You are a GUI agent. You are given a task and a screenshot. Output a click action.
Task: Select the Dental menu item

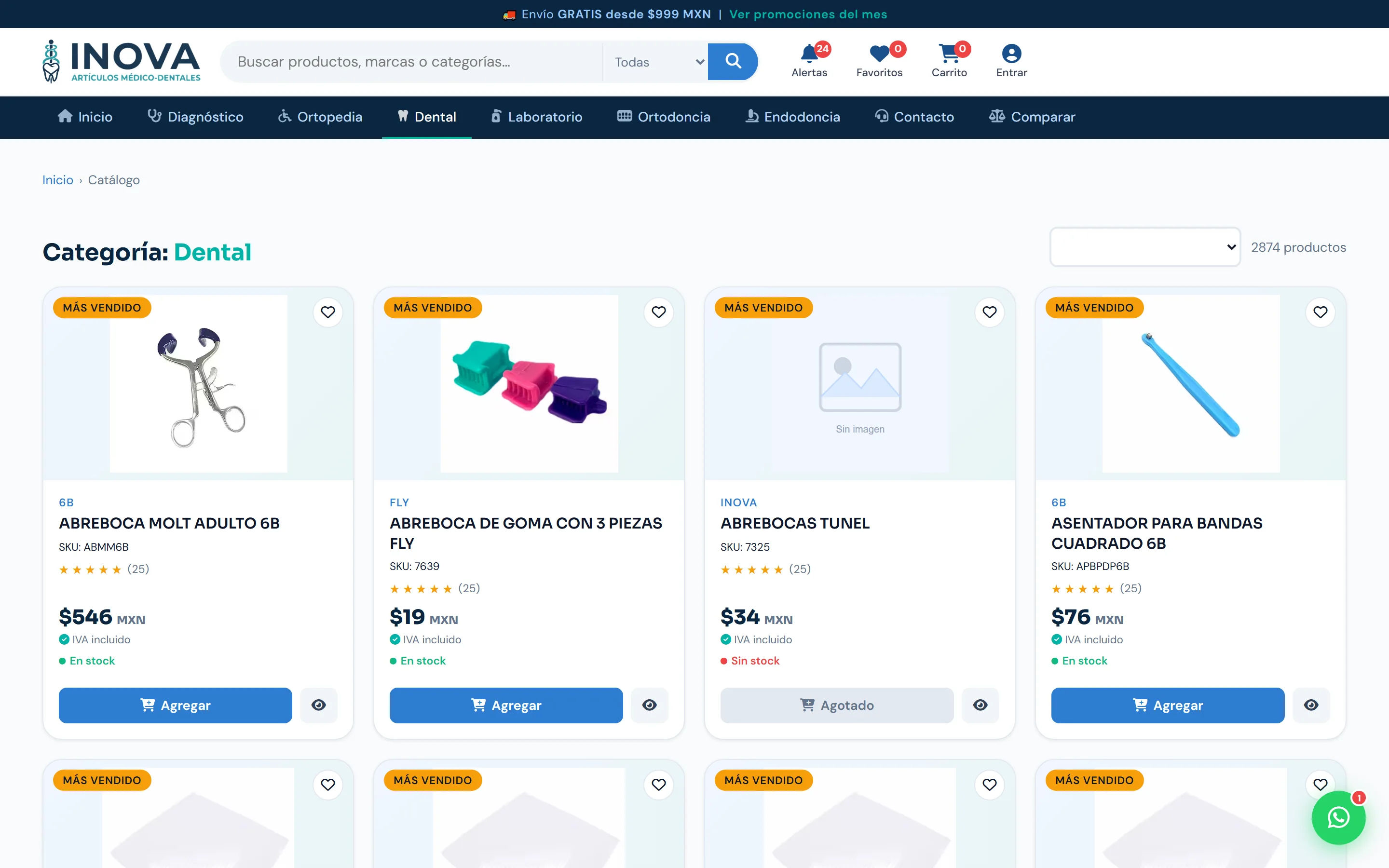pos(427,117)
